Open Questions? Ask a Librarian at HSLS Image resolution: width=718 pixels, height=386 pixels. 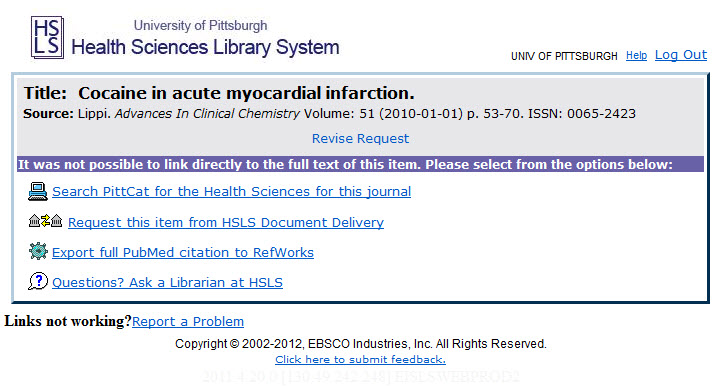point(167,283)
